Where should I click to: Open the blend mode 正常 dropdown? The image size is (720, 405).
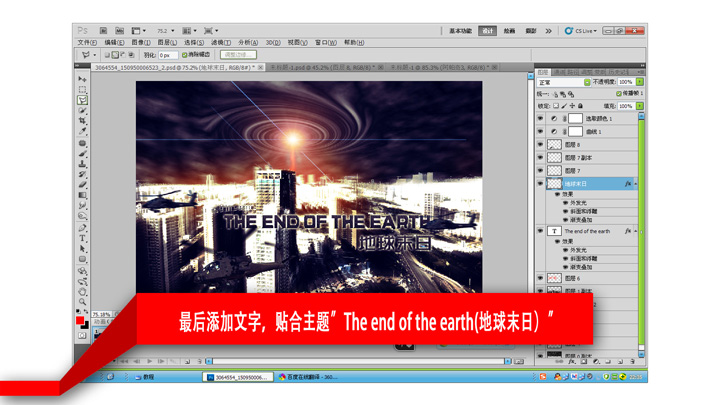564,82
